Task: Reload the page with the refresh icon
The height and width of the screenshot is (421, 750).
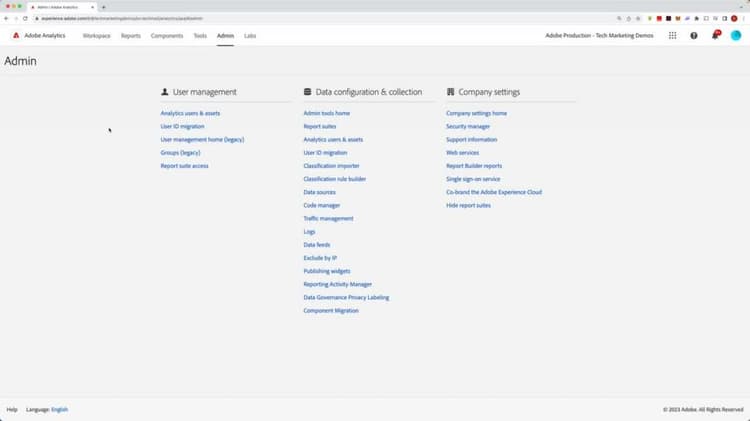Action: click(x=25, y=19)
